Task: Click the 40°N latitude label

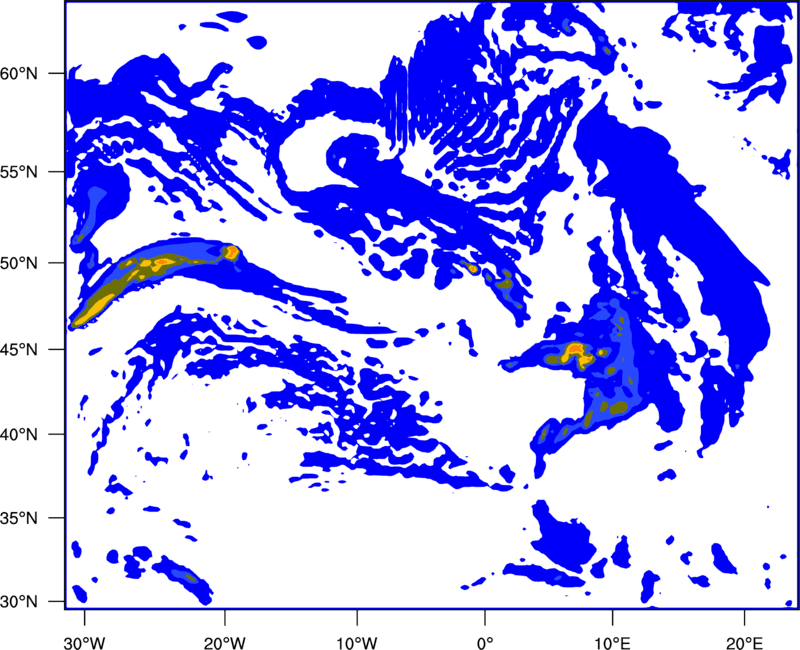Action: pos(19,434)
